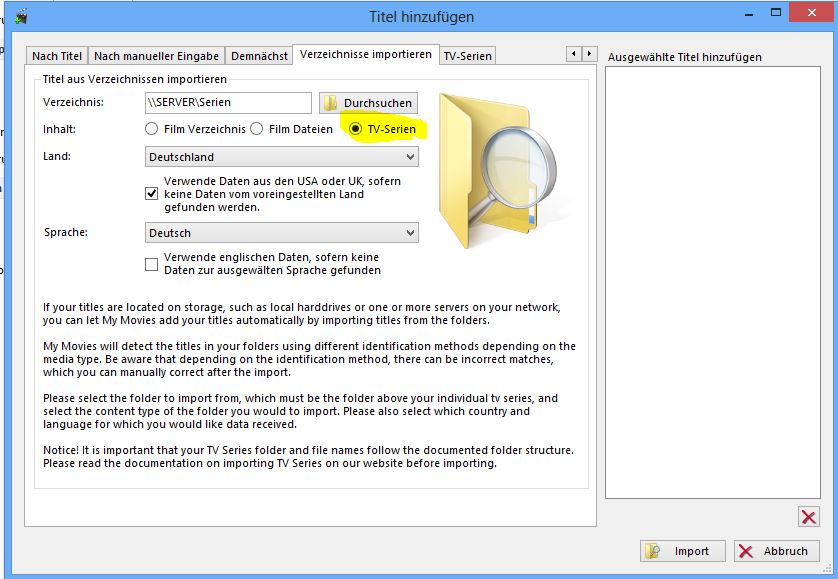Image resolution: width=838 pixels, height=579 pixels.
Task: Expand the Sprache dropdown showing Deutsch
Action: point(281,233)
